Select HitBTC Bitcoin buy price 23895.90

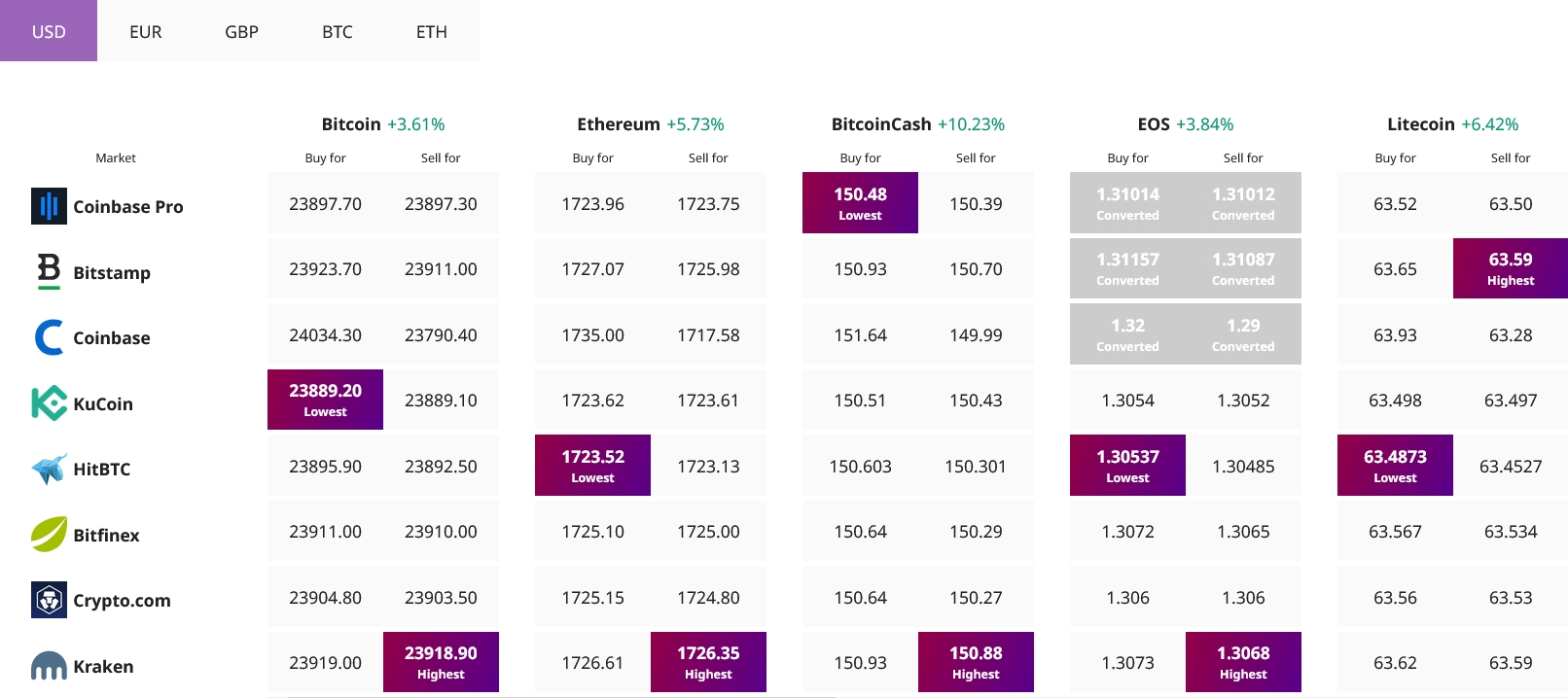point(325,466)
